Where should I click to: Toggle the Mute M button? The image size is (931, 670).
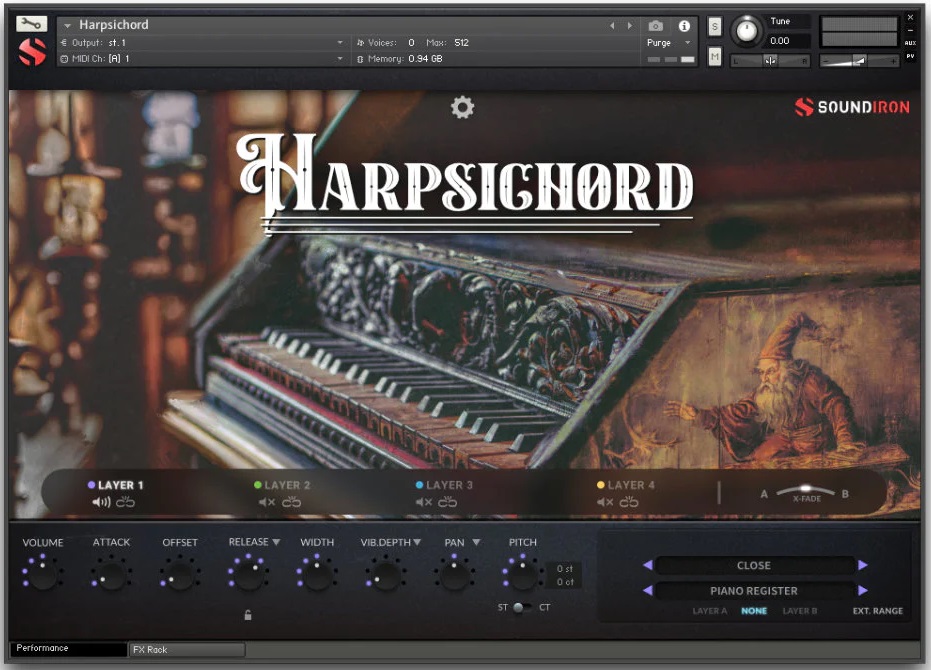[715, 57]
